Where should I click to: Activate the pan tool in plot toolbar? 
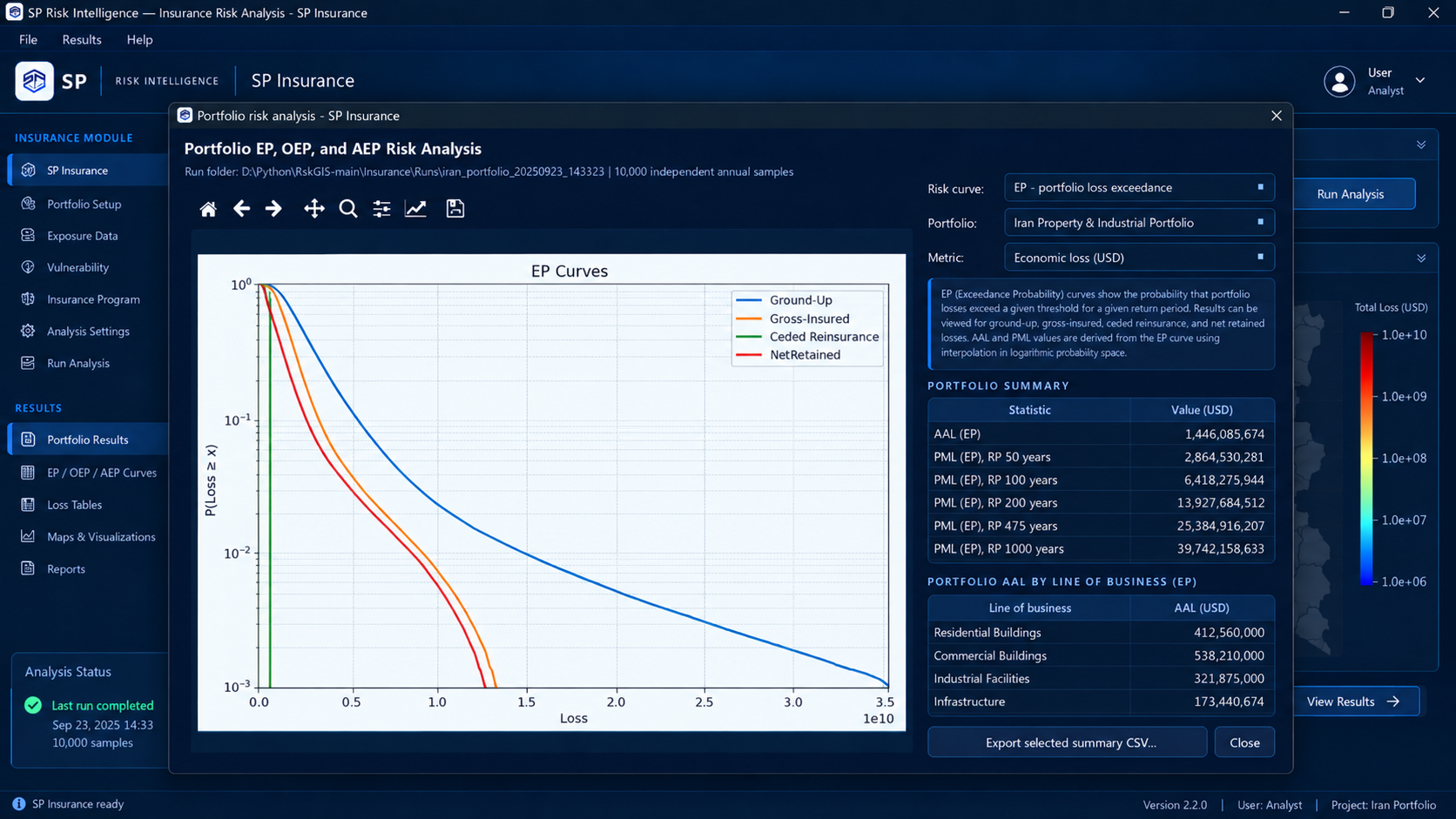pos(313,209)
